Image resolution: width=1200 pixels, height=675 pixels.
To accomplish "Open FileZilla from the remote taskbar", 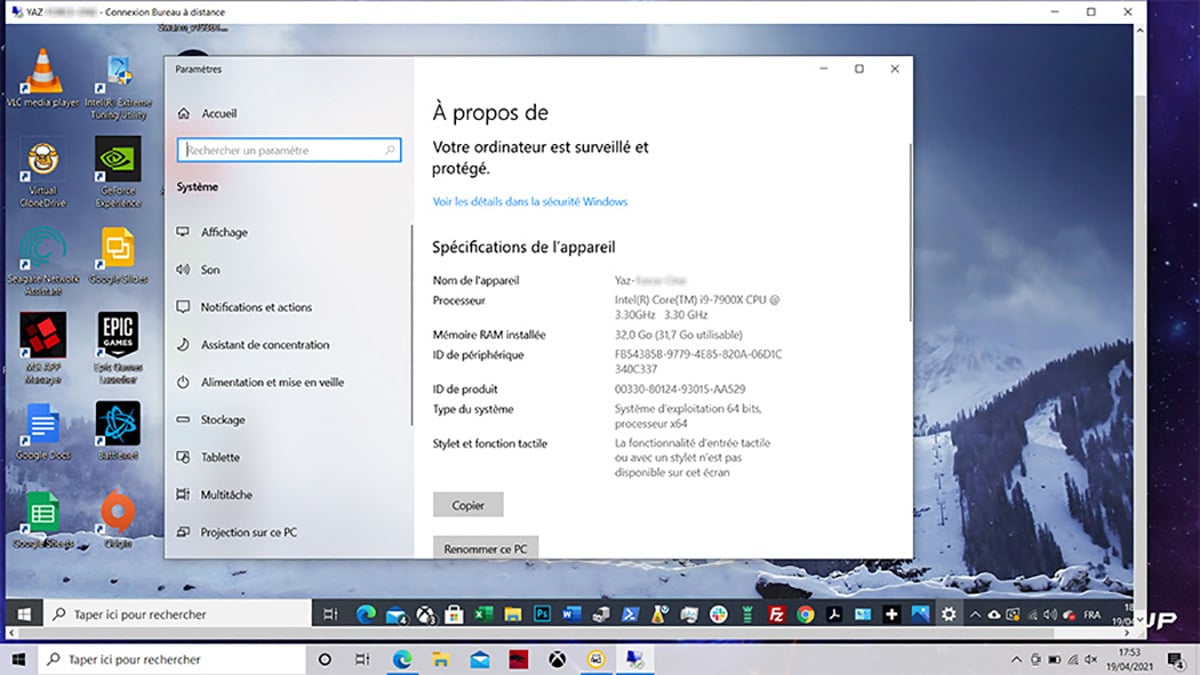I will coord(776,614).
